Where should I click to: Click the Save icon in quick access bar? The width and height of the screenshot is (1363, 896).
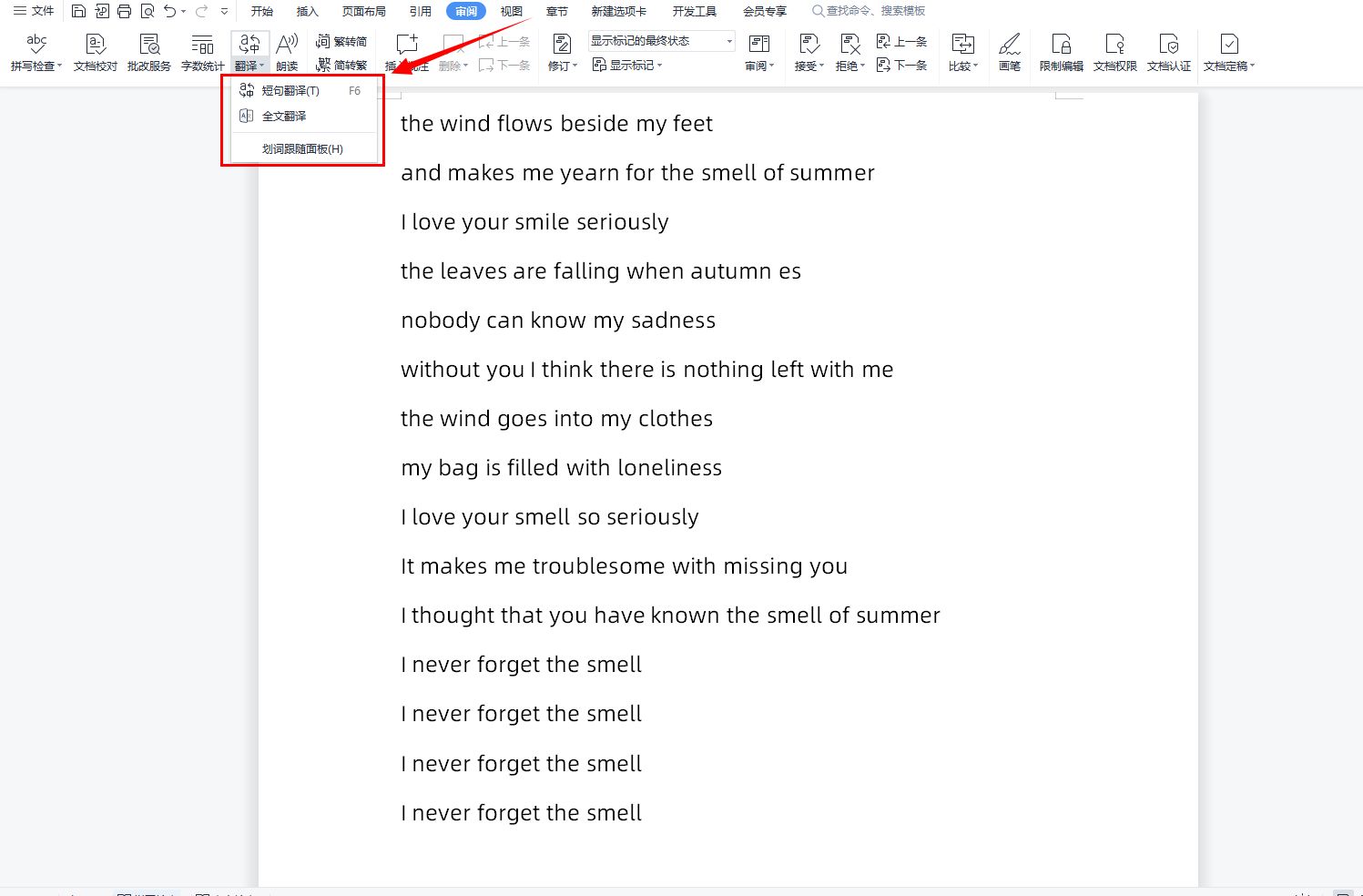[x=78, y=11]
